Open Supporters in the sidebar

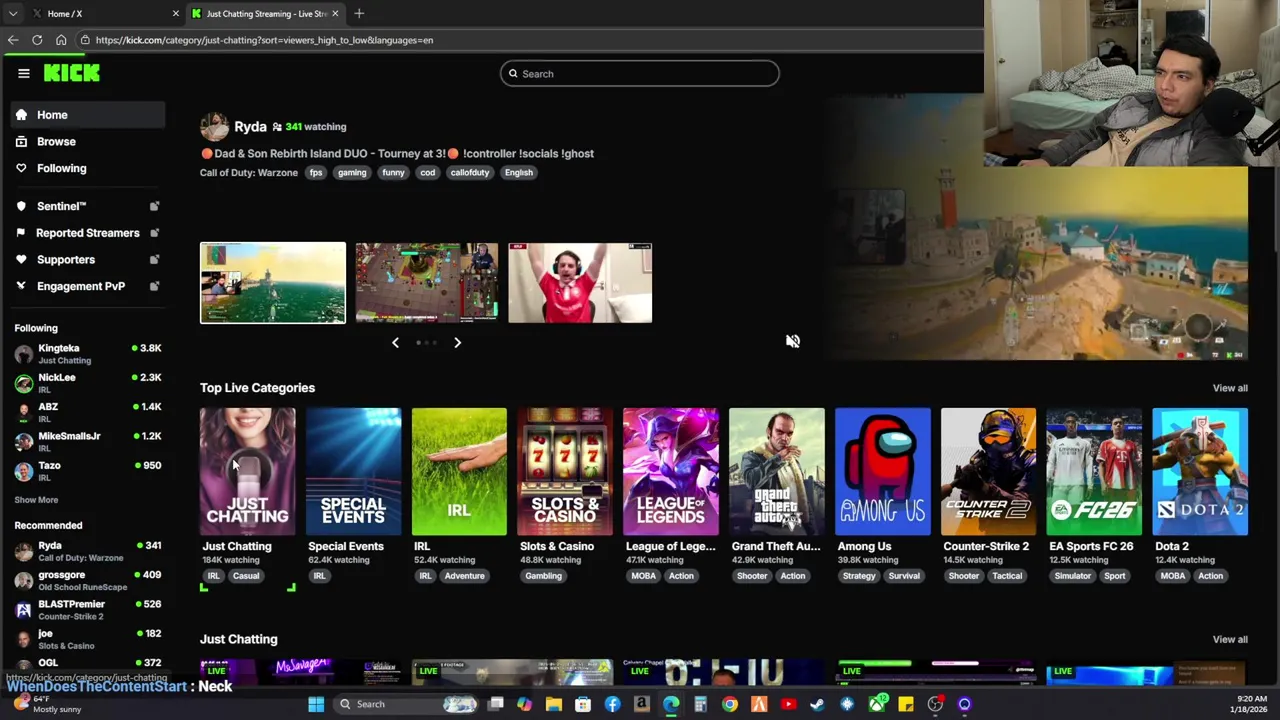click(65, 260)
